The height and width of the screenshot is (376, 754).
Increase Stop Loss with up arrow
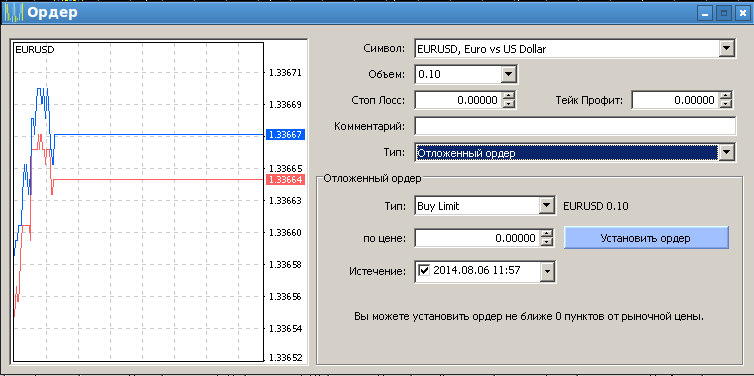pos(508,96)
